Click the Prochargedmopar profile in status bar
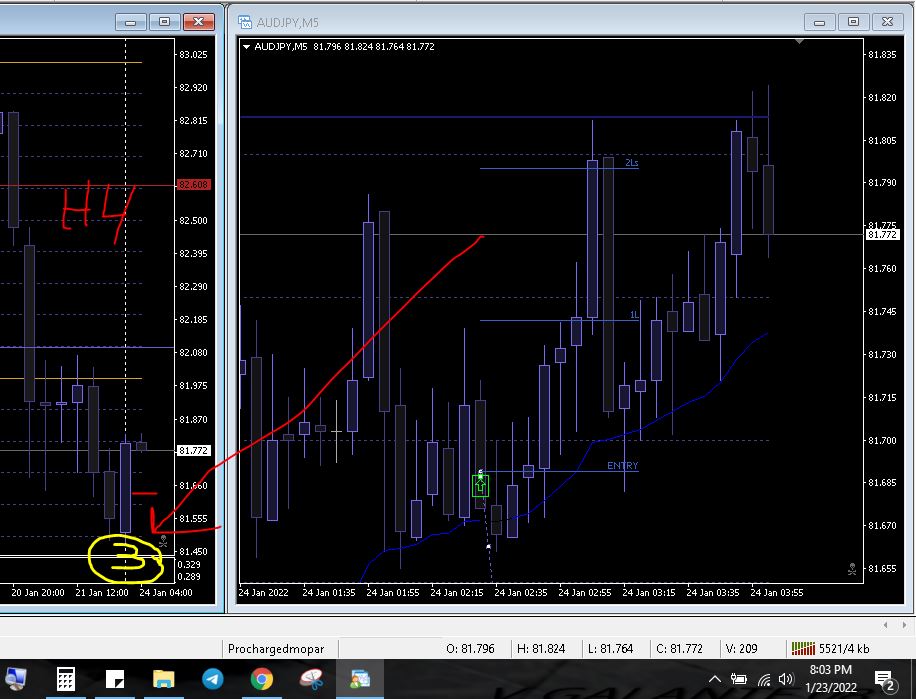916x699 pixels. [276, 649]
